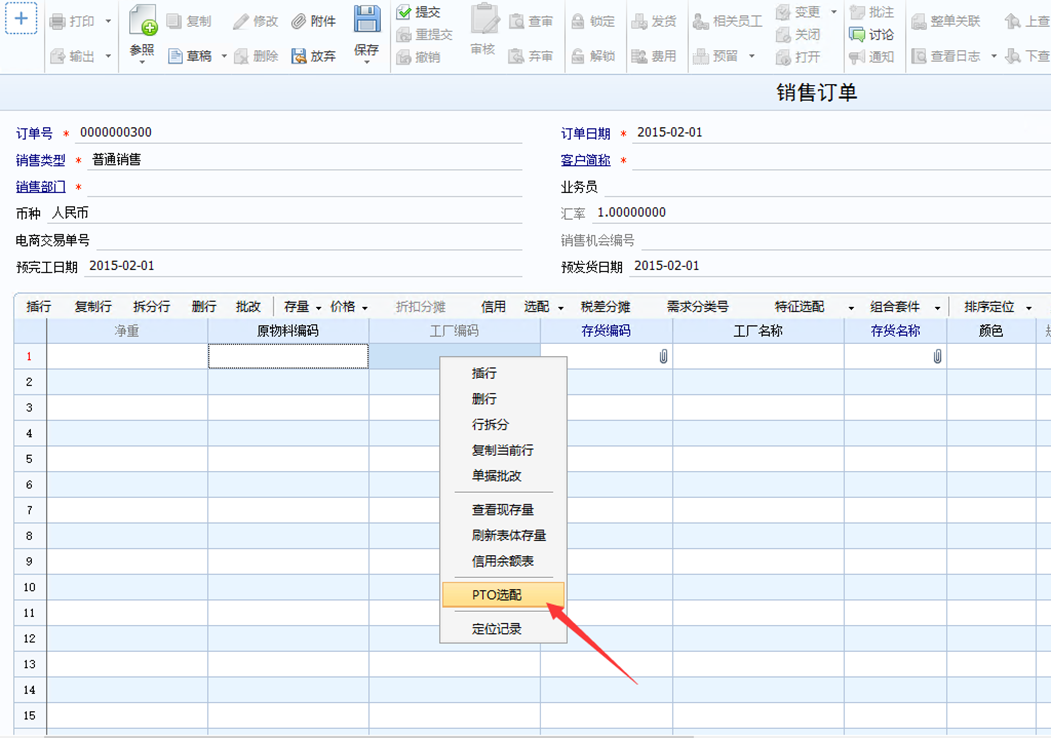
Task: Click the 附件 attachment paperclip icon
Action: click(x=299, y=21)
